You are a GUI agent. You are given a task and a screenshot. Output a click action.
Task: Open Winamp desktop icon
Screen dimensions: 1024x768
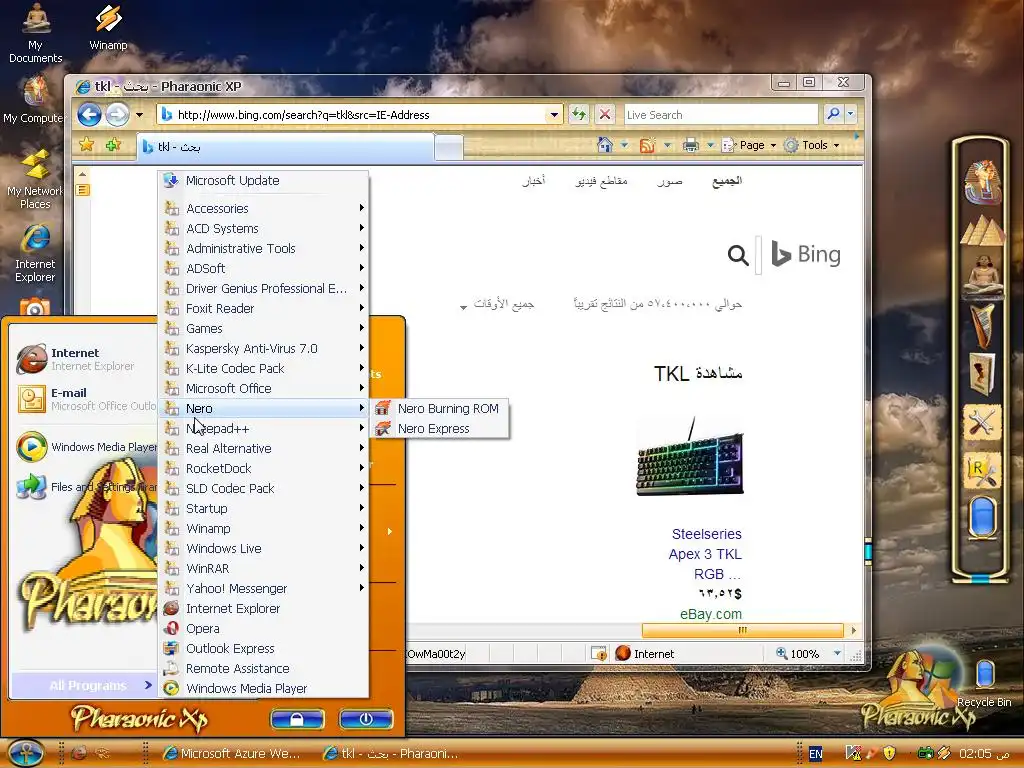[x=108, y=28]
